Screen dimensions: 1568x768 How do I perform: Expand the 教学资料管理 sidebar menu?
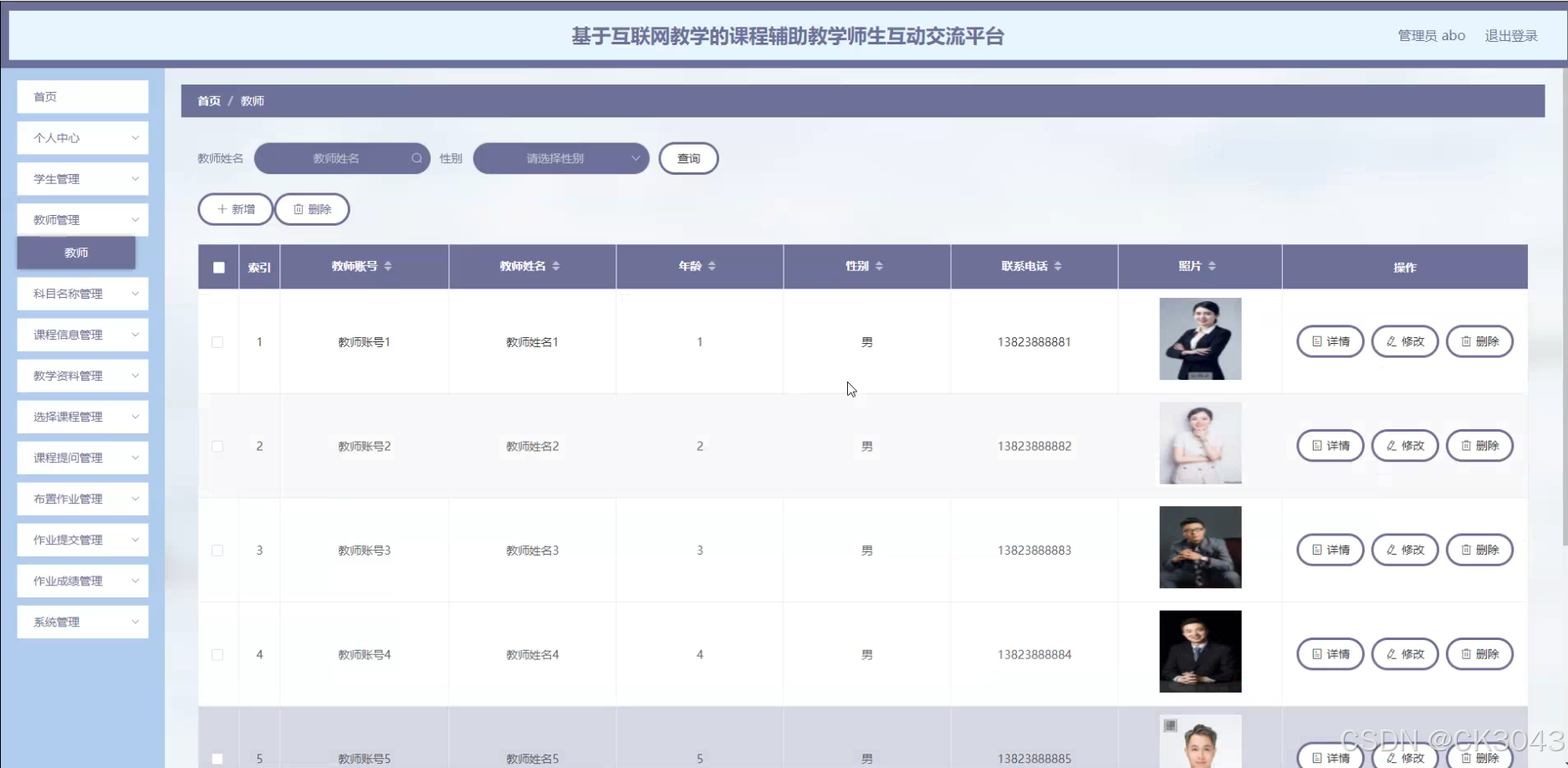click(83, 376)
